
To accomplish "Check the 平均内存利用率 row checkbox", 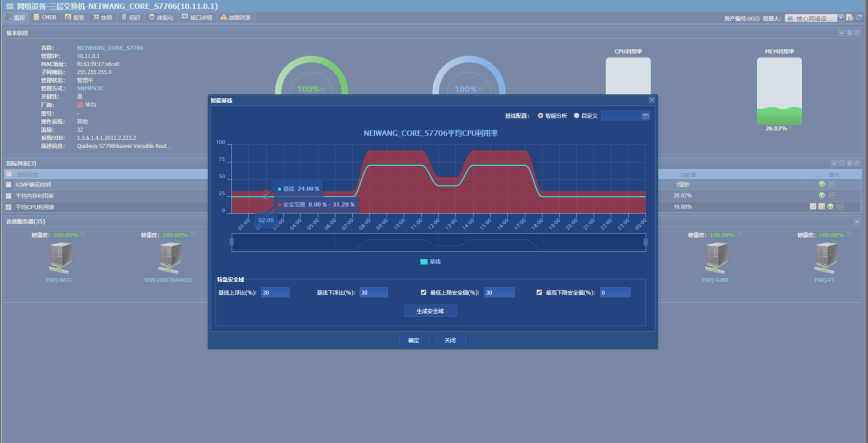I will tap(8, 195).
